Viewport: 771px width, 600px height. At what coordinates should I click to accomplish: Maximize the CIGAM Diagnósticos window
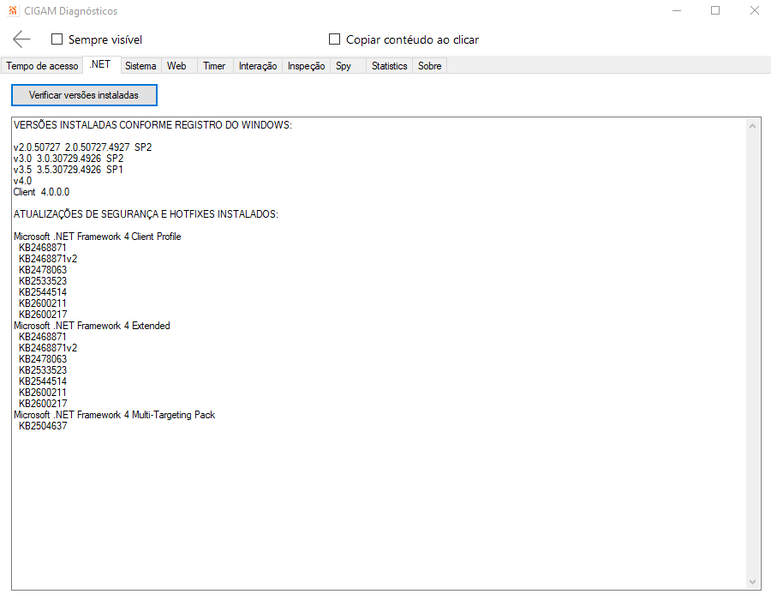tap(715, 10)
